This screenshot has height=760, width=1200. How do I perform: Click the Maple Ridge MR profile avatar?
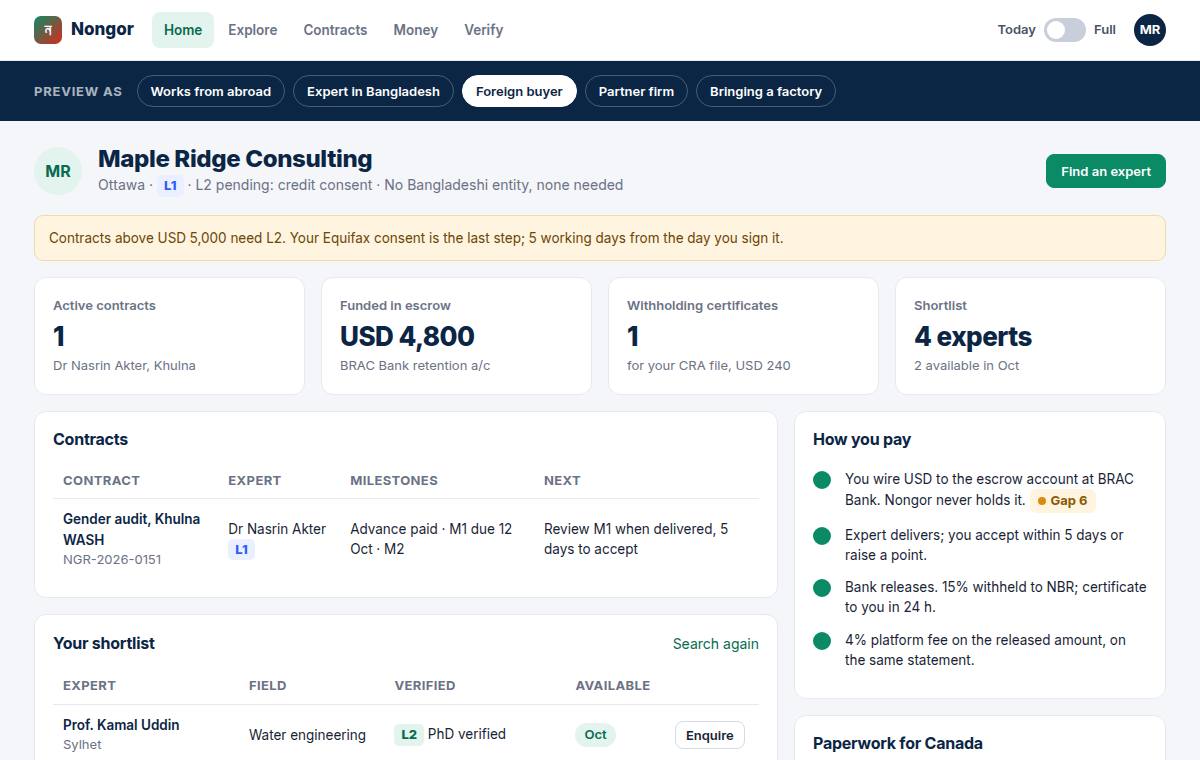tap(58, 171)
